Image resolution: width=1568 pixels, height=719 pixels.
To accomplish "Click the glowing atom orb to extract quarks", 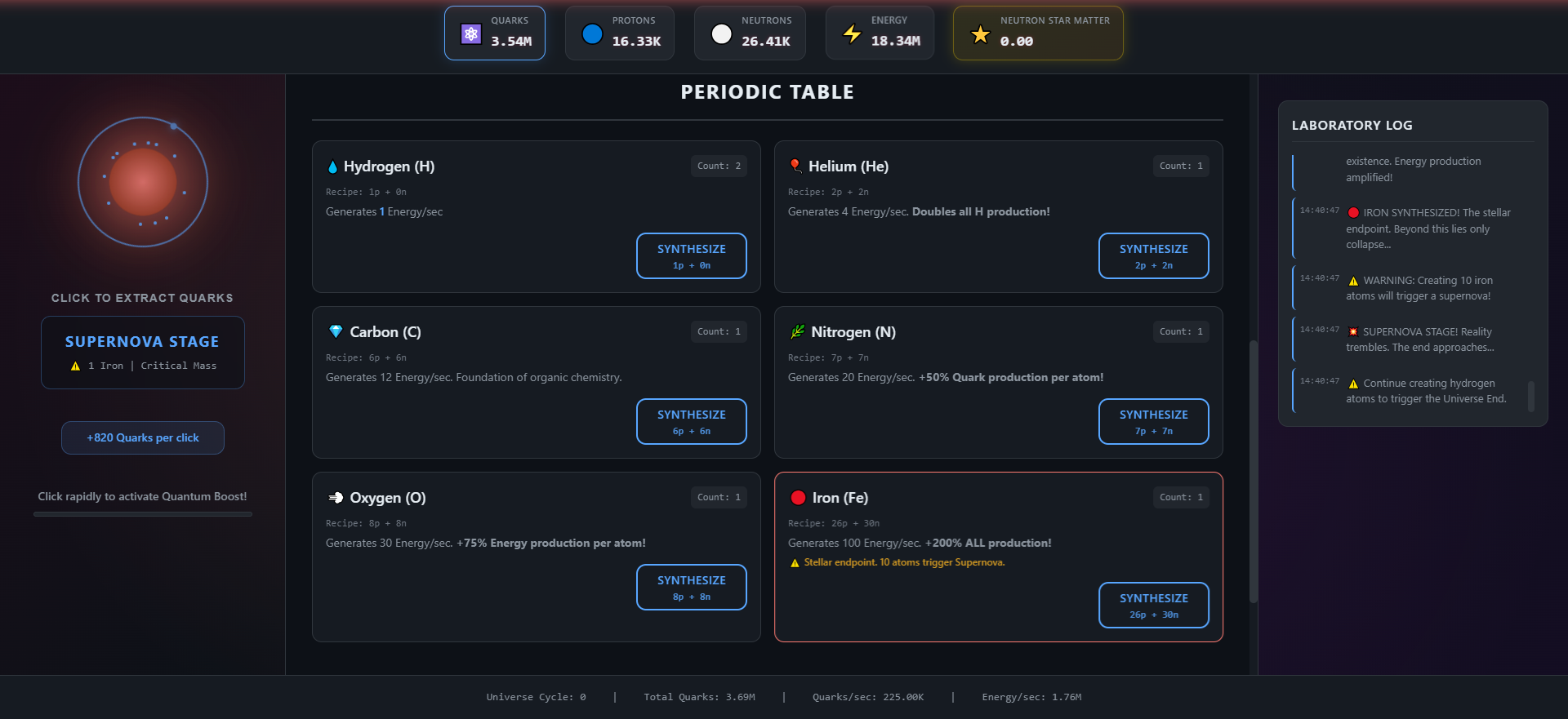I will tap(143, 182).
